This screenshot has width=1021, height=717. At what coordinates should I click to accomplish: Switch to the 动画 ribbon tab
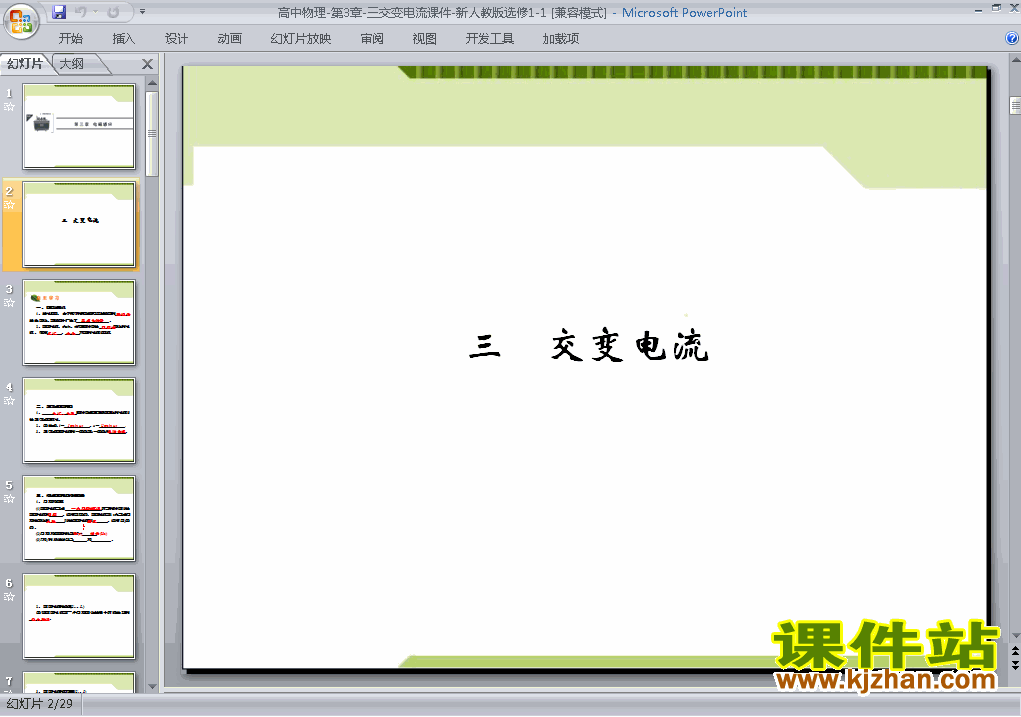(229, 38)
